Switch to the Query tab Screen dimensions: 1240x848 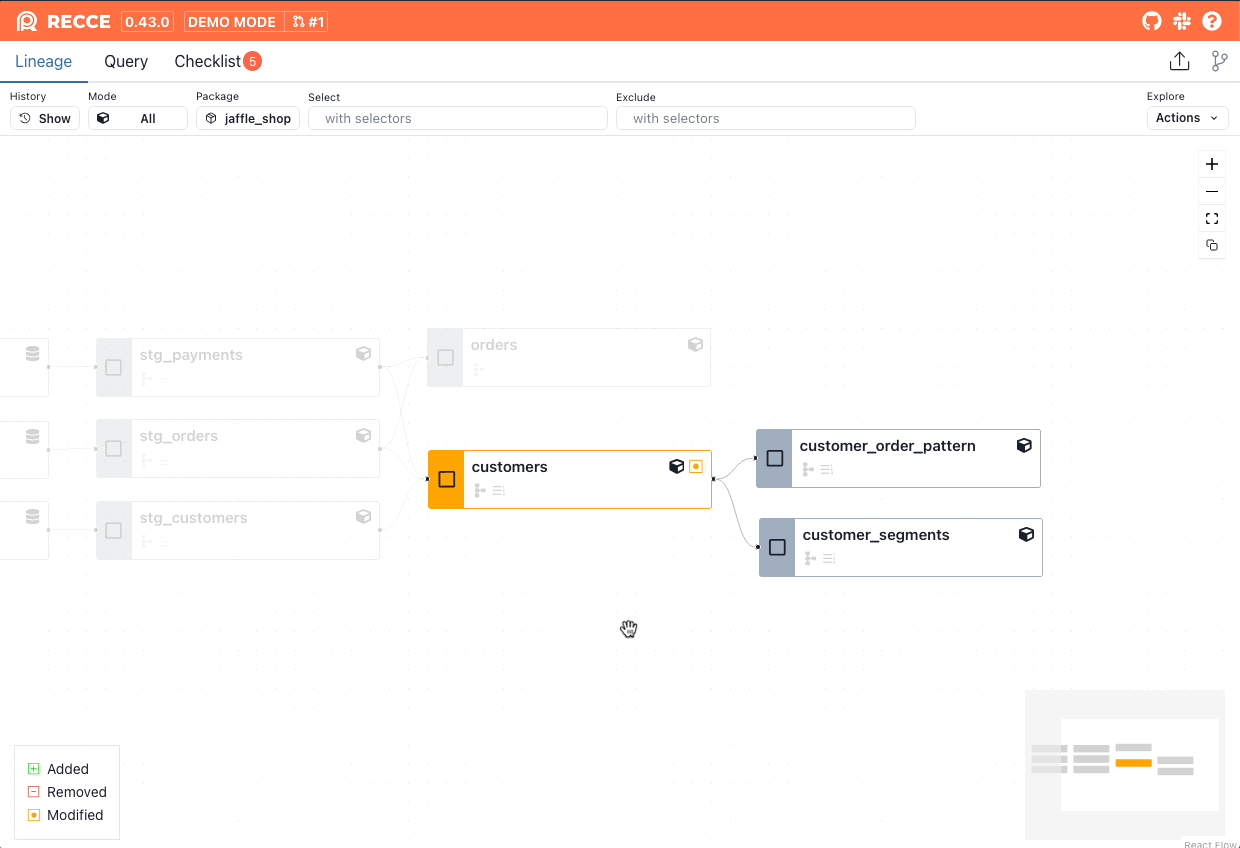[125, 61]
